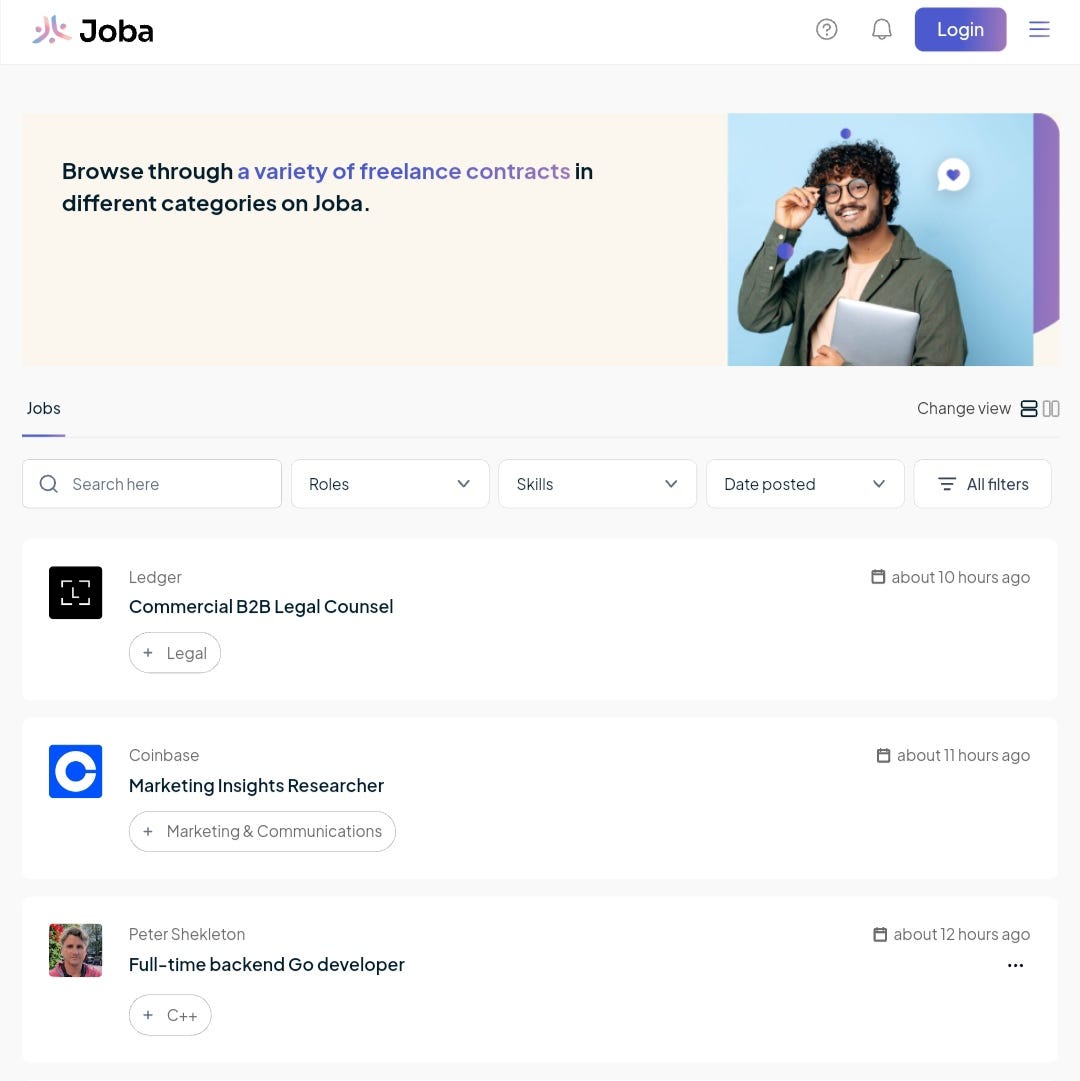Add the C++ skill tag
The image size is (1080, 1081).
point(170,1014)
